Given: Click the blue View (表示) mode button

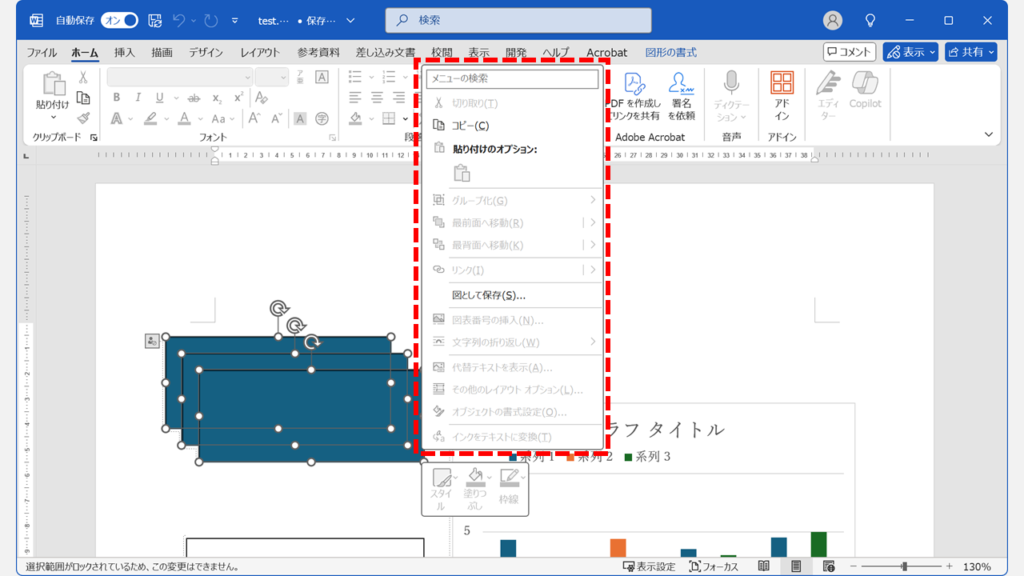Looking at the screenshot, I should click(x=910, y=52).
